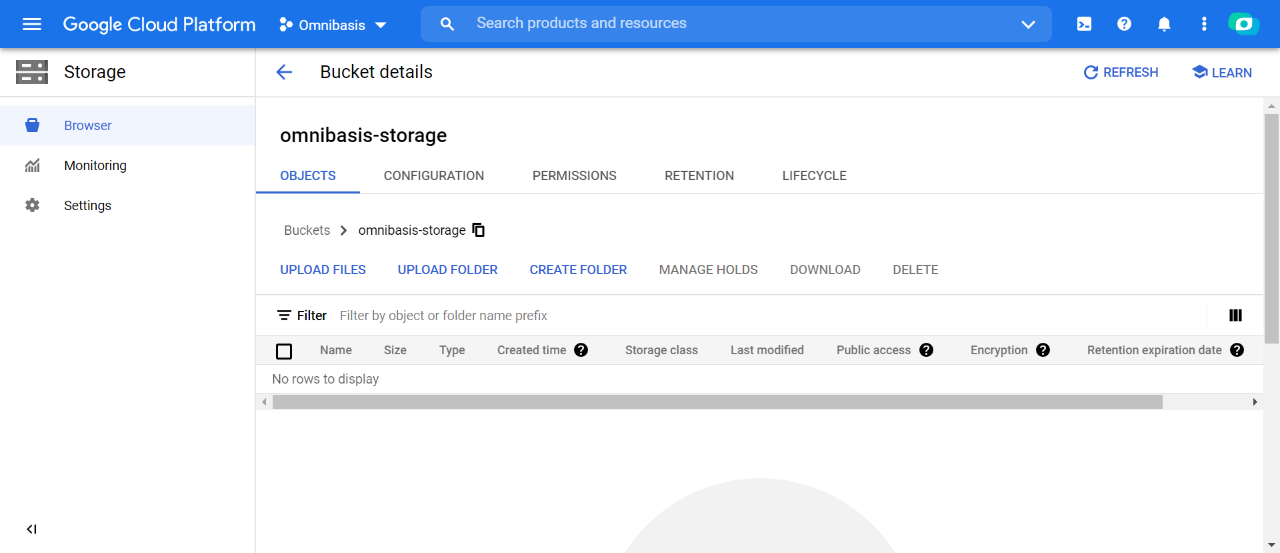Image resolution: width=1280 pixels, height=553 pixels.
Task: Click the Storage class column header
Action: [661, 350]
